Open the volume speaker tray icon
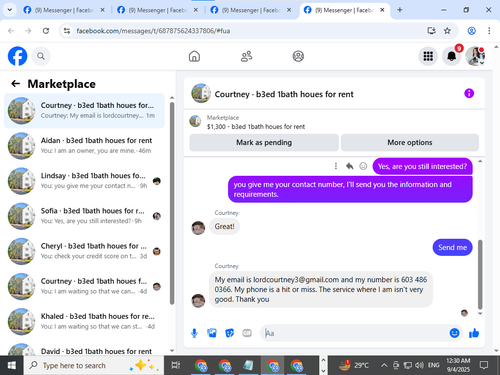Viewport: 500px width, 375px height. 419,365
